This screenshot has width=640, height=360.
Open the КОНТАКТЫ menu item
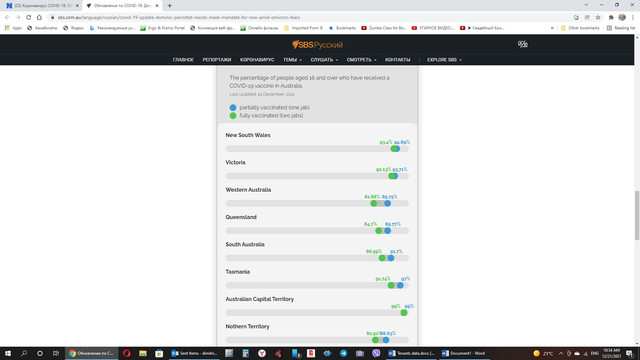(398, 60)
